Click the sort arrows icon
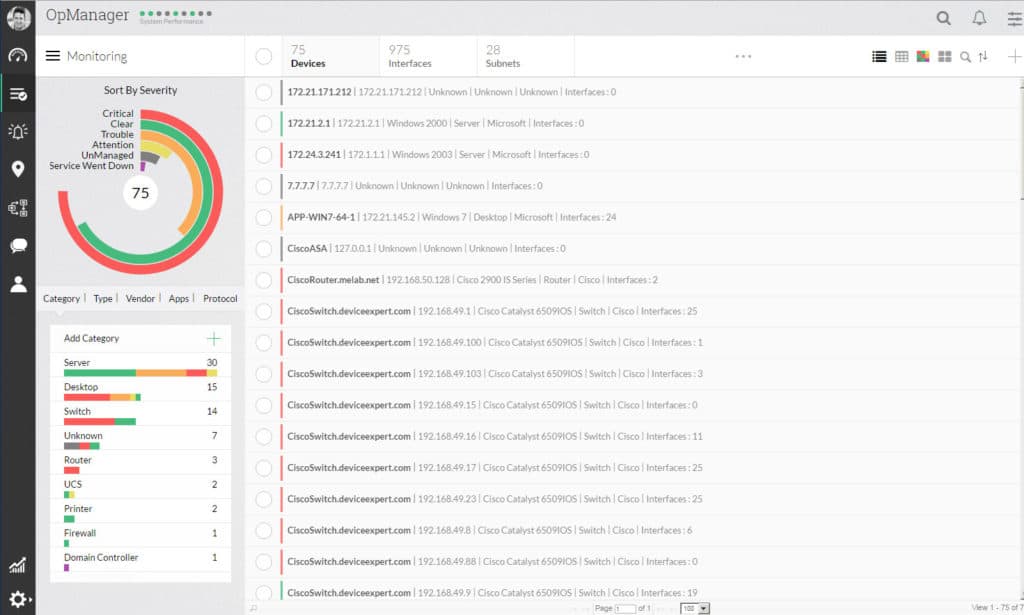This screenshot has width=1024, height=615. 984,57
